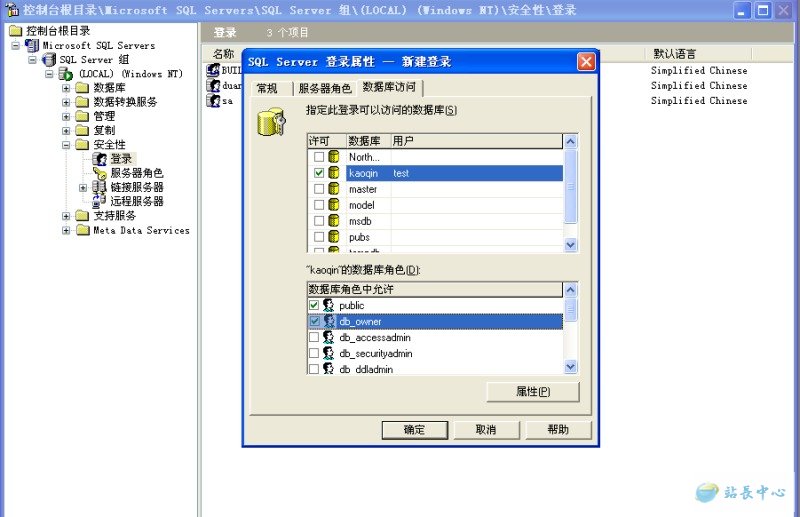
Task: Click the pubs database cylinder icon
Action: (334, 237)
